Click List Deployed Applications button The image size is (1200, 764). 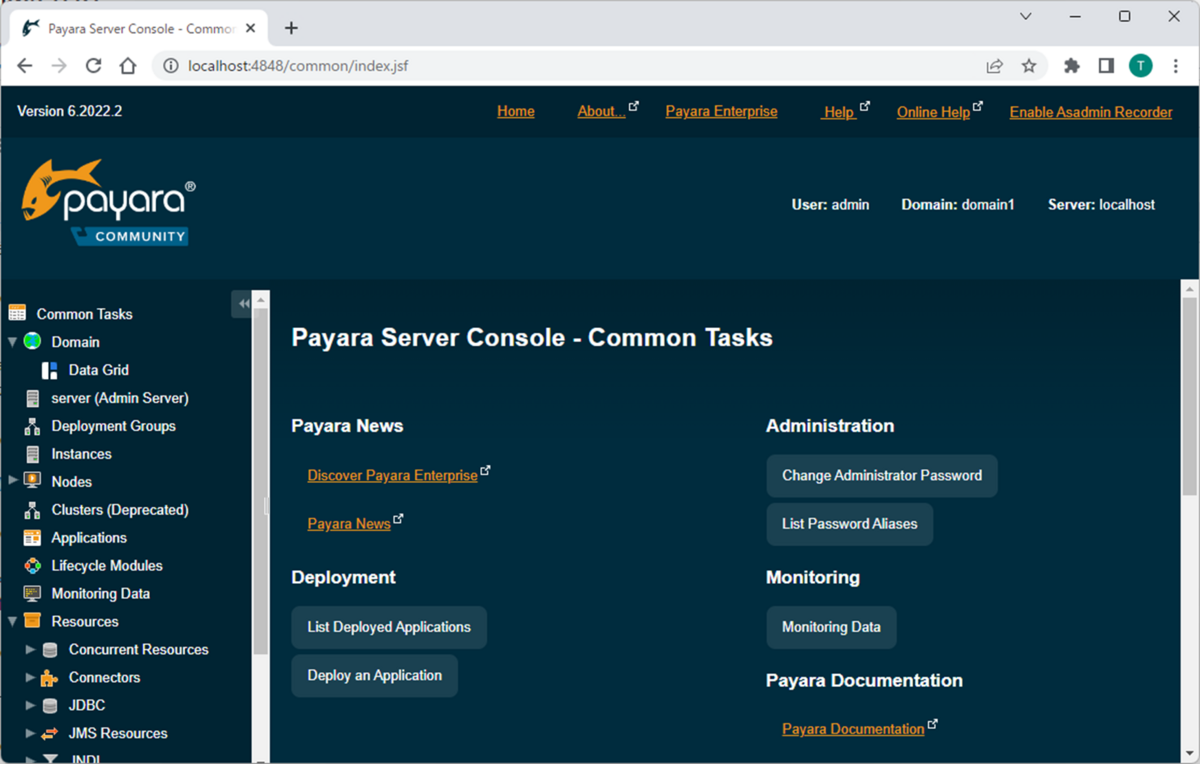tap(389, 627)
